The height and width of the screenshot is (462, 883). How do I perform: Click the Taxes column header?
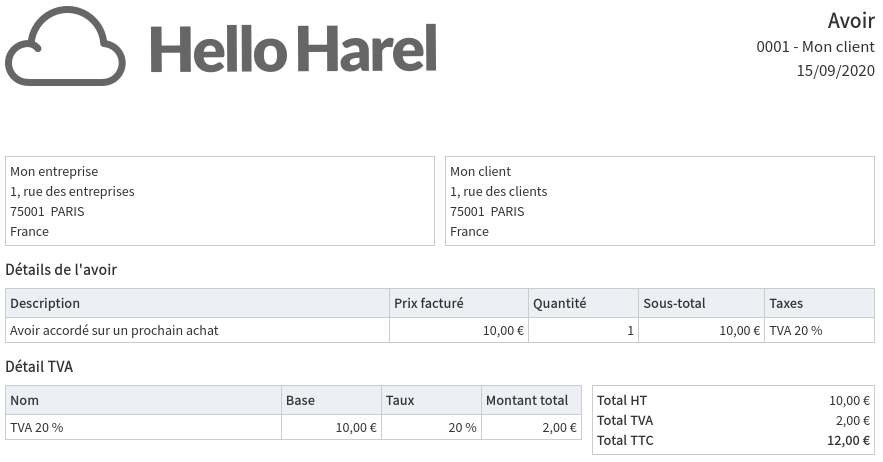pyautogui.click(x=785, y=303)
